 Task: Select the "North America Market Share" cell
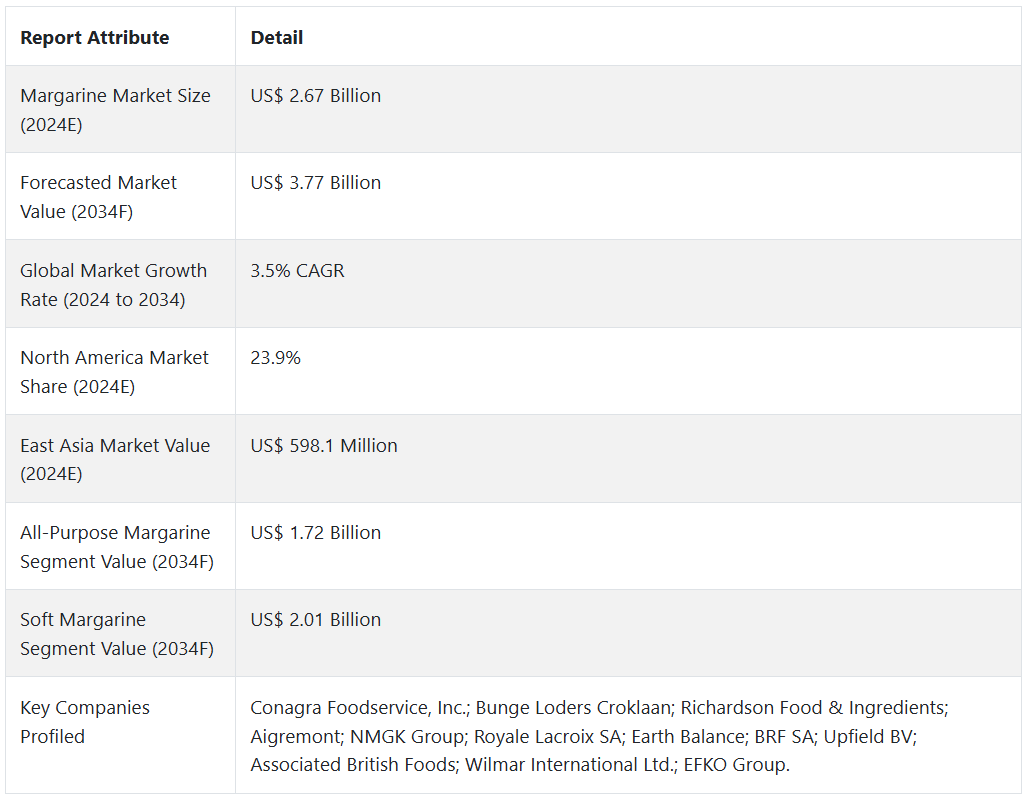[x=114, y=372]
